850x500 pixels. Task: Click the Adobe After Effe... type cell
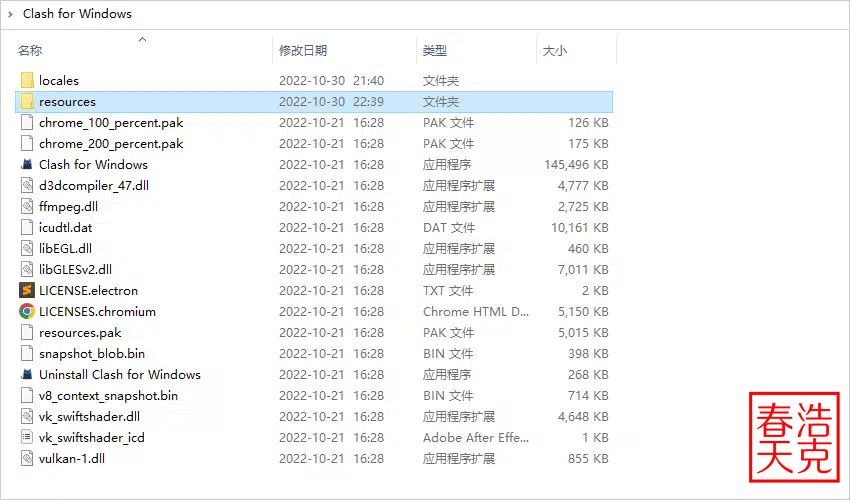pyautogui.click(x=476, y=438)
